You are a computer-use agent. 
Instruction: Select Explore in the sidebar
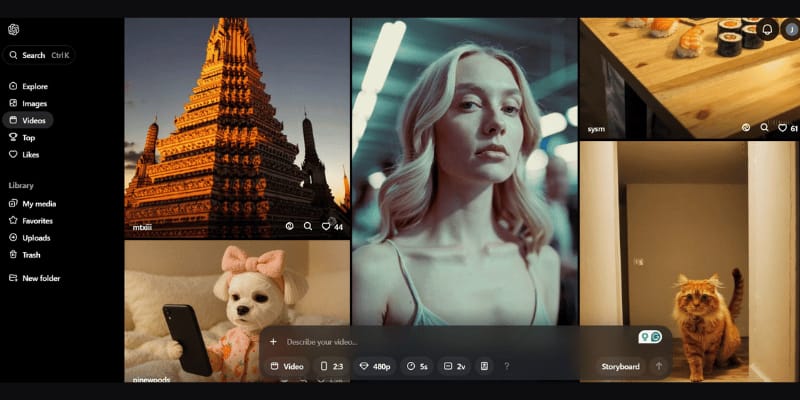click(x=35, y=86)
